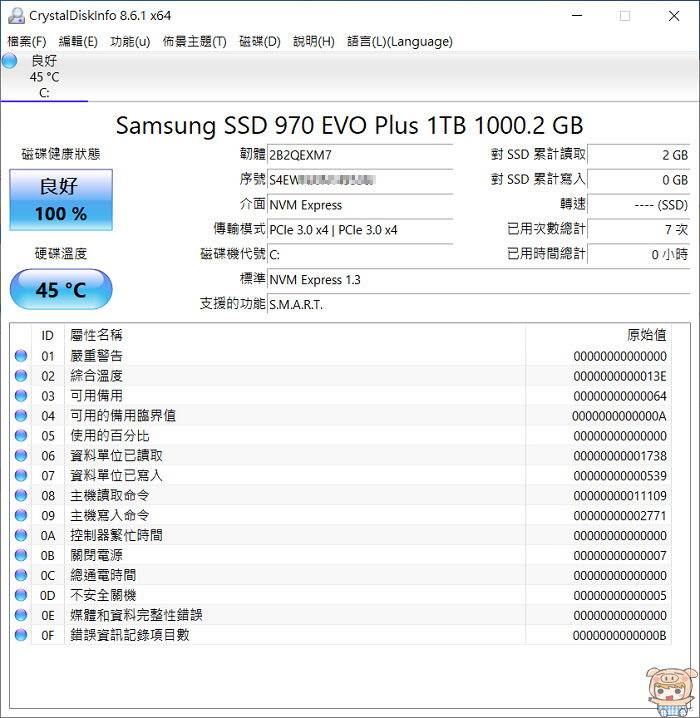Screen dimensions: 700x718
Task: Click the interface field NVM Express
Action: click(x=360, y=205)
